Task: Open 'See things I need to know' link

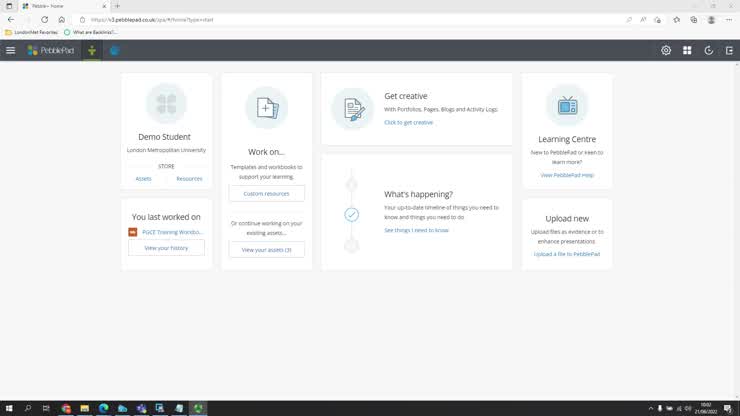Action: (416, 230)
